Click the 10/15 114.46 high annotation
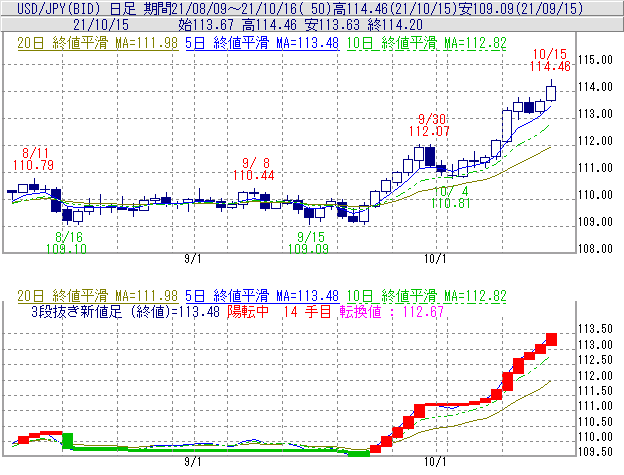The image size is (624, 475). point(550,60)
